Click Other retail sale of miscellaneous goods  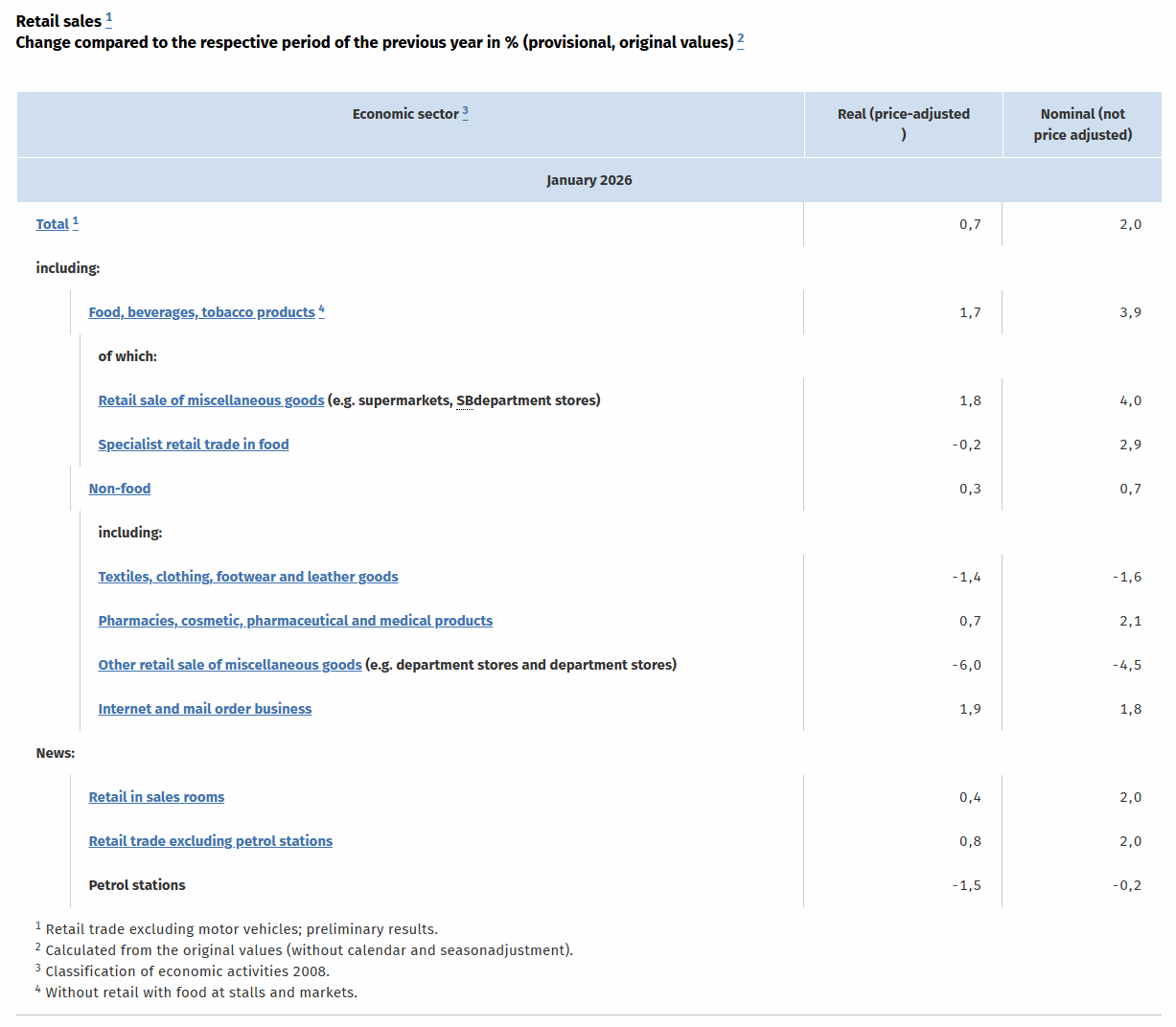pyautogui.click(x=229, y=665)
